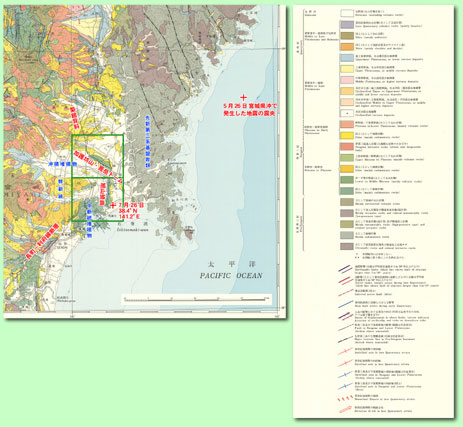The image size is (463, 427).
Task: Select the pale yellow terrace deposits swatch
Action: (x=347, y=69)
